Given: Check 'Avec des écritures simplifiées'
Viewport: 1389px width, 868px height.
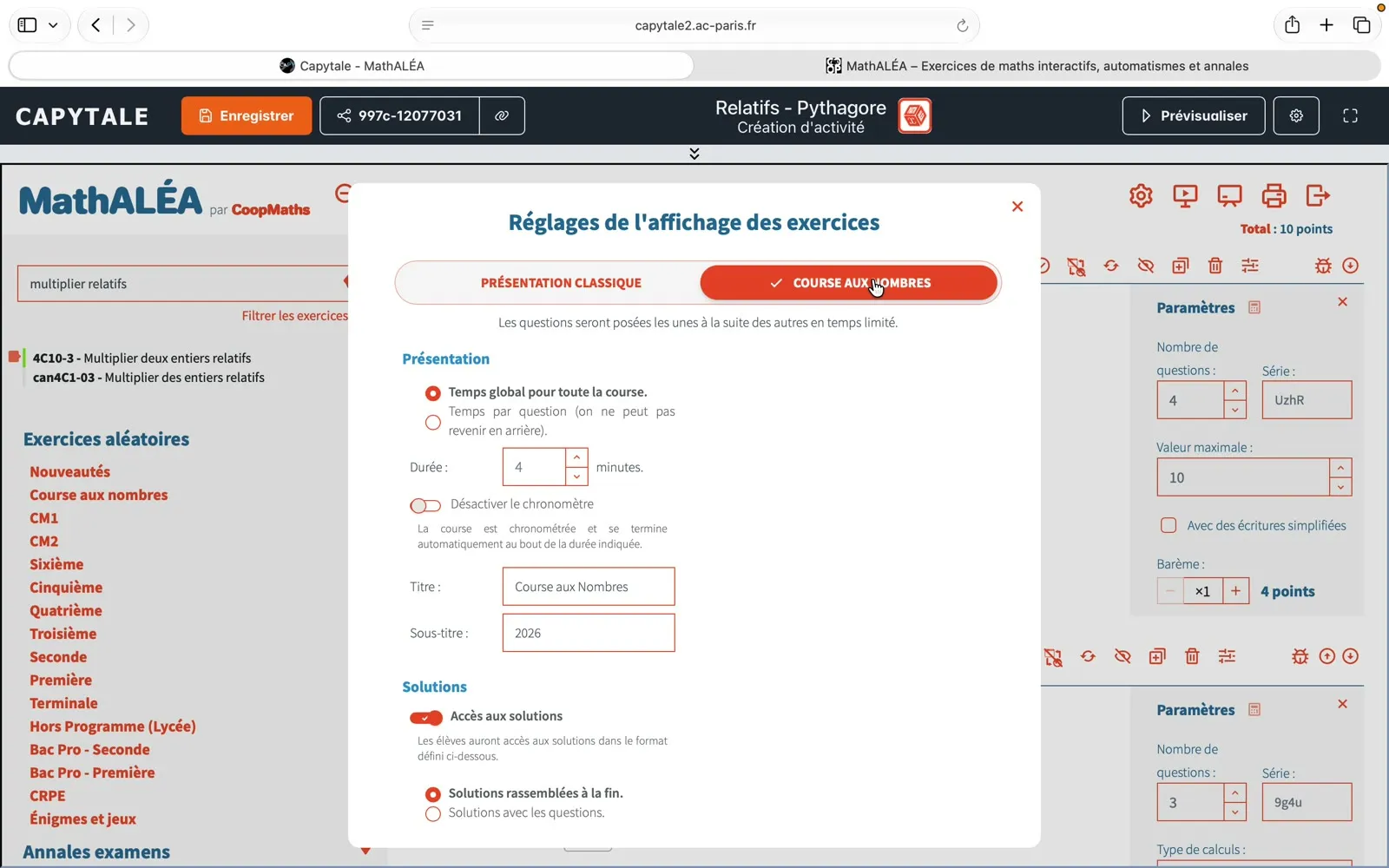Looking at the screenshot, I should point(1168,525).
